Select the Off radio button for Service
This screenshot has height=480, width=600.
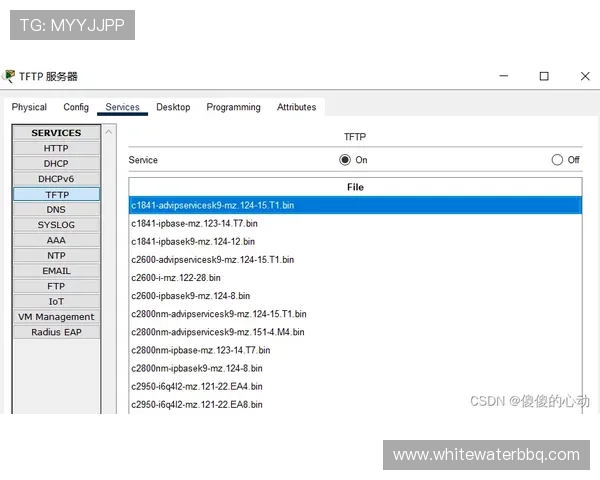click(x=557, y=160)
